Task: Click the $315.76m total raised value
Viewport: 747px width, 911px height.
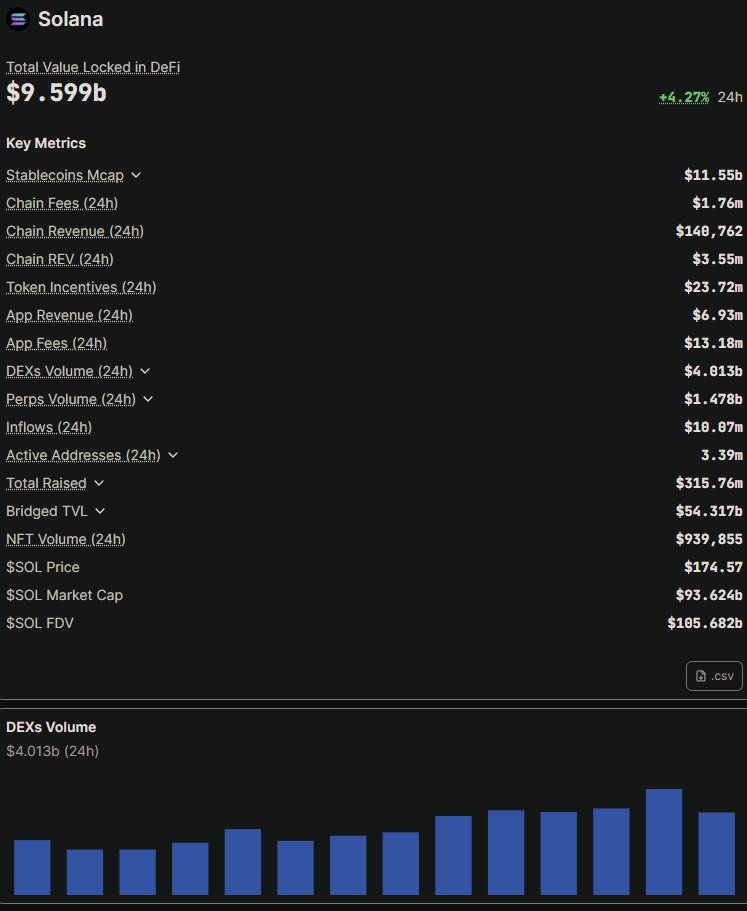Action: pos(709,483)
